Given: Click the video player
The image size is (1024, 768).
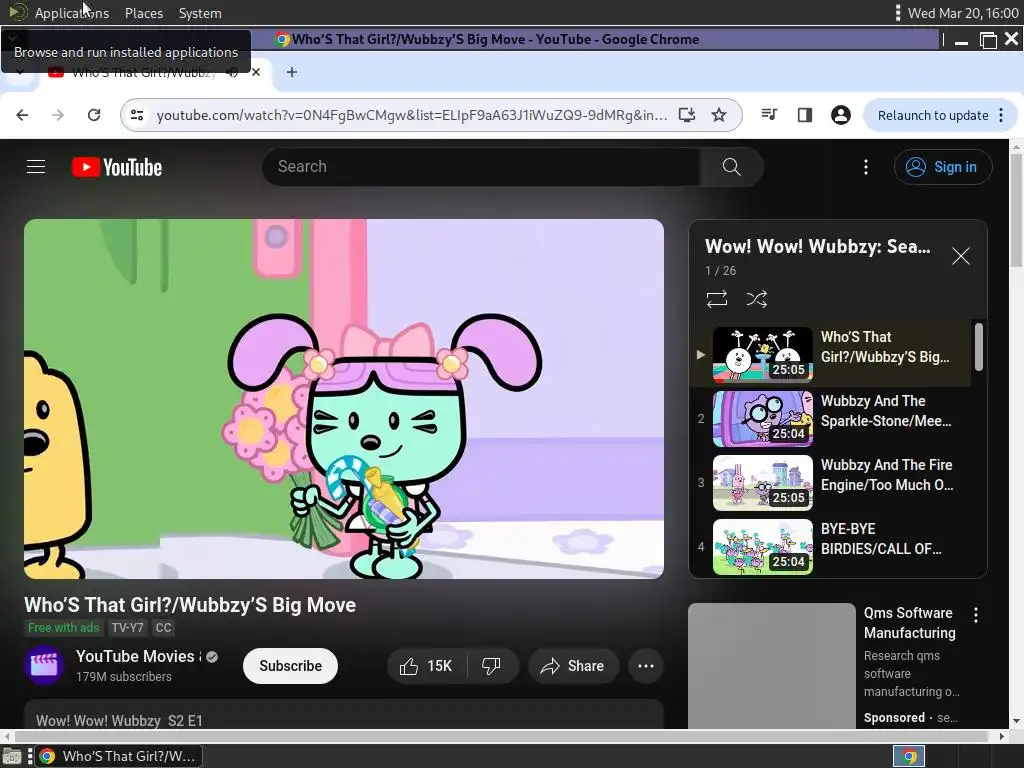Looking at the screenshot, I should click(x=344, y=398).
